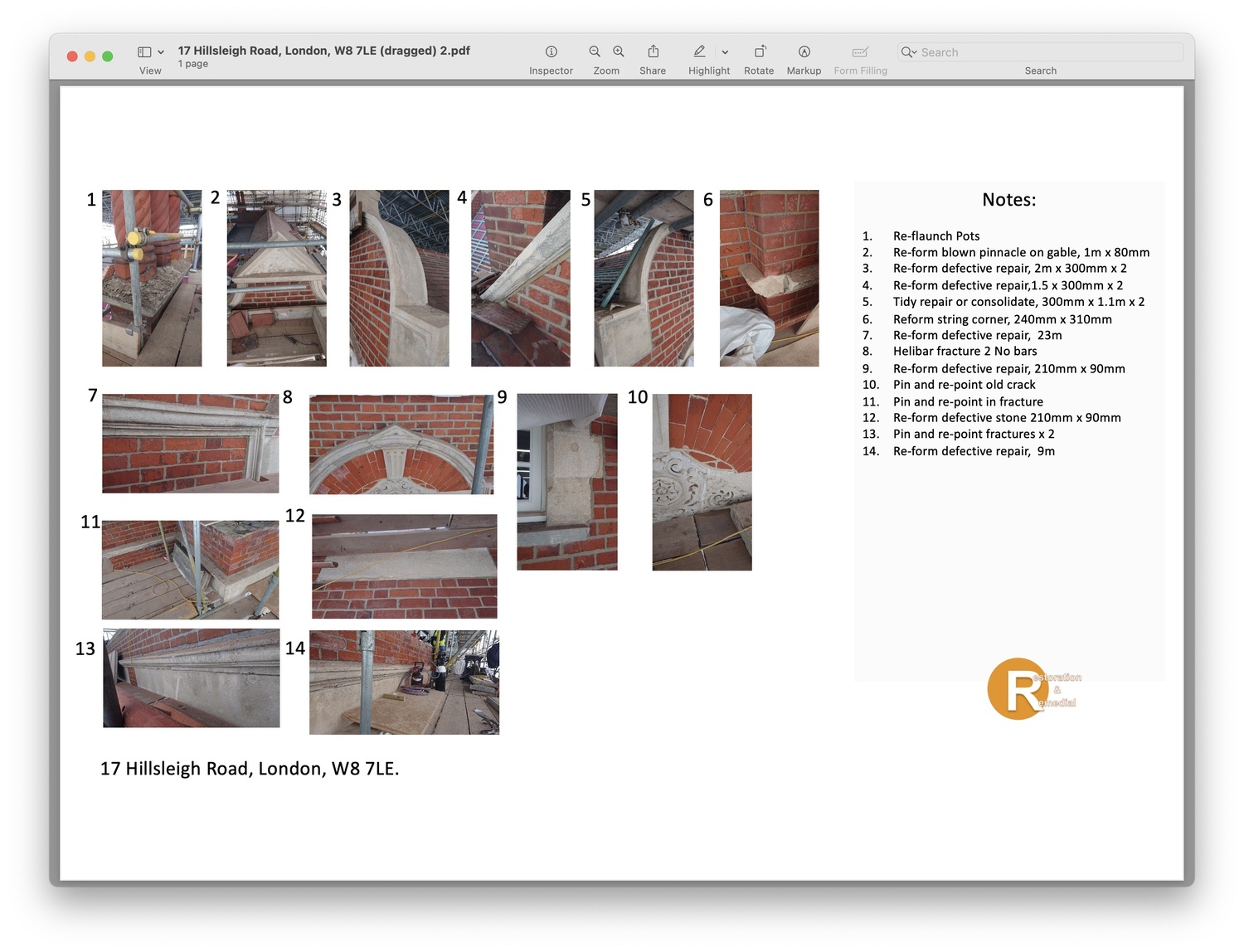Click the document title in title bar
The image size is (1244, 952).
point(323,51)
